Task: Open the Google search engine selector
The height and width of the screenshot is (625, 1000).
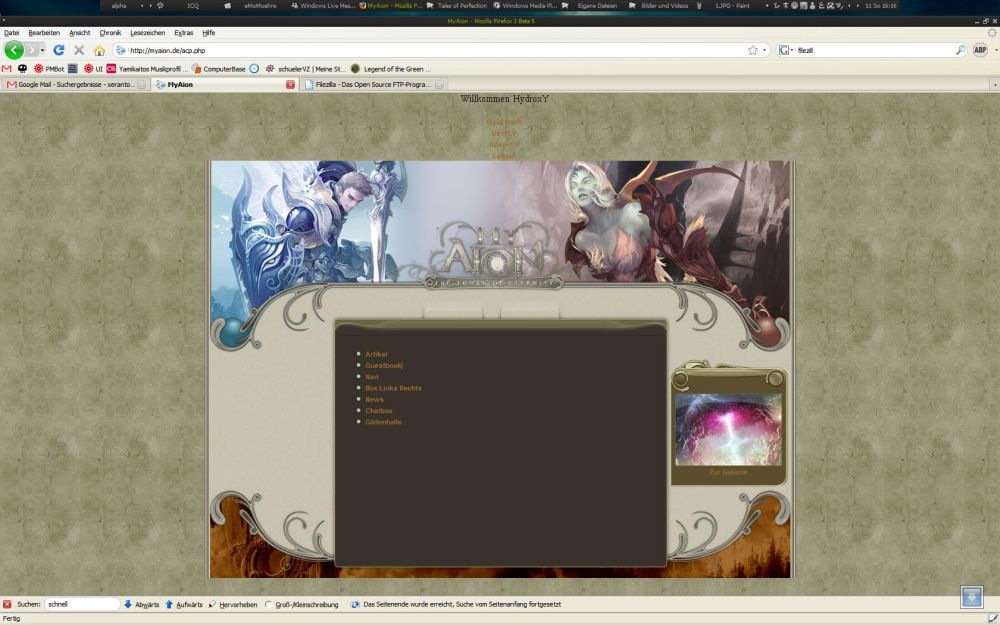Action: tap(786, 50)
